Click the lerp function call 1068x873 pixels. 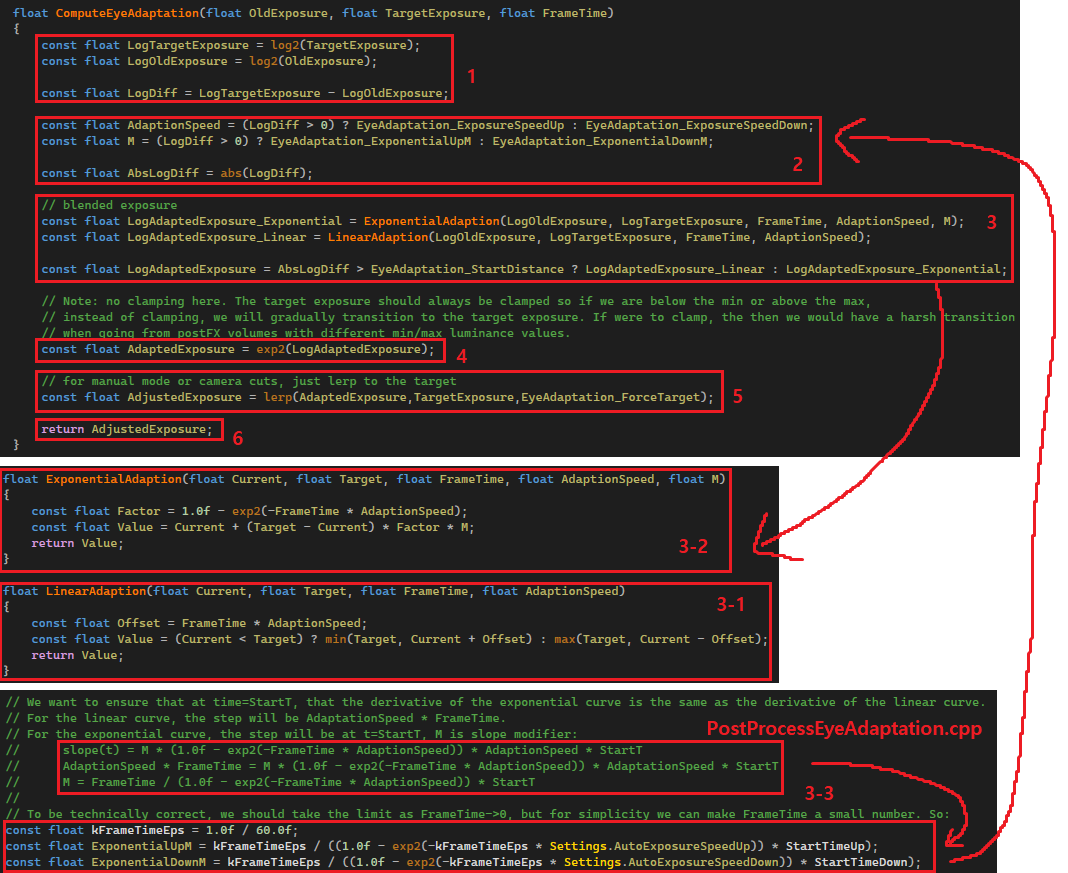485,398
